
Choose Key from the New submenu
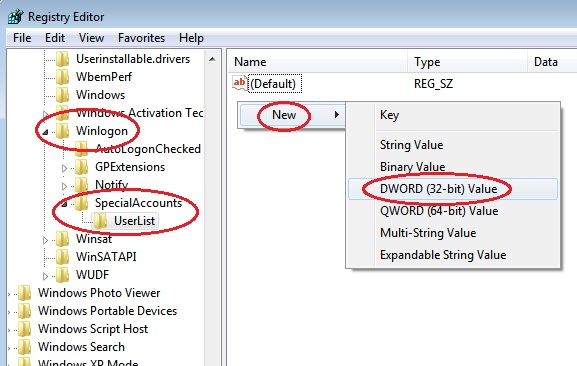click(x=453, y=115)
